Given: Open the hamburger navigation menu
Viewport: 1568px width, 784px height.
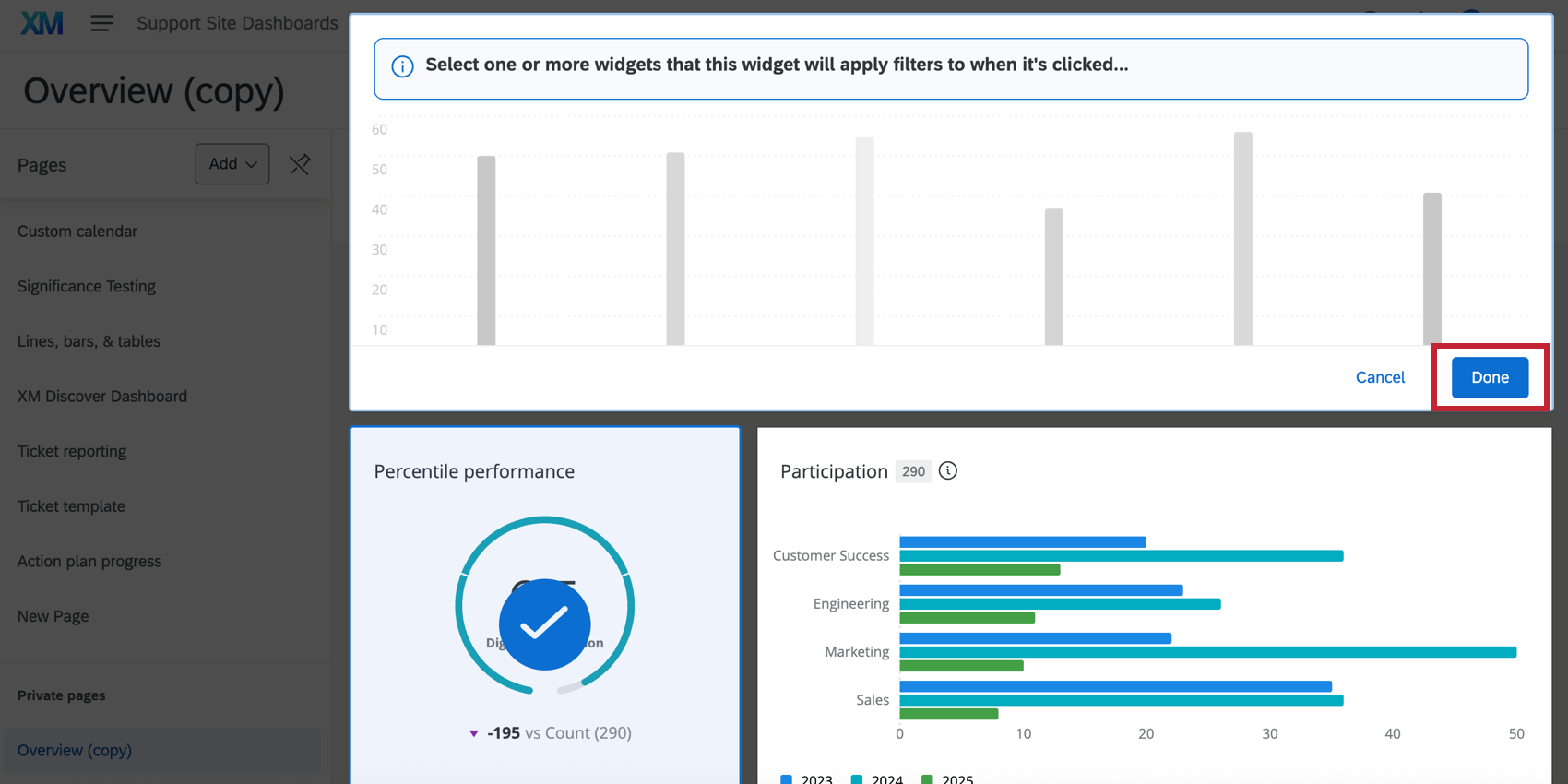Looking at the screenshot, I should point(101,23).
